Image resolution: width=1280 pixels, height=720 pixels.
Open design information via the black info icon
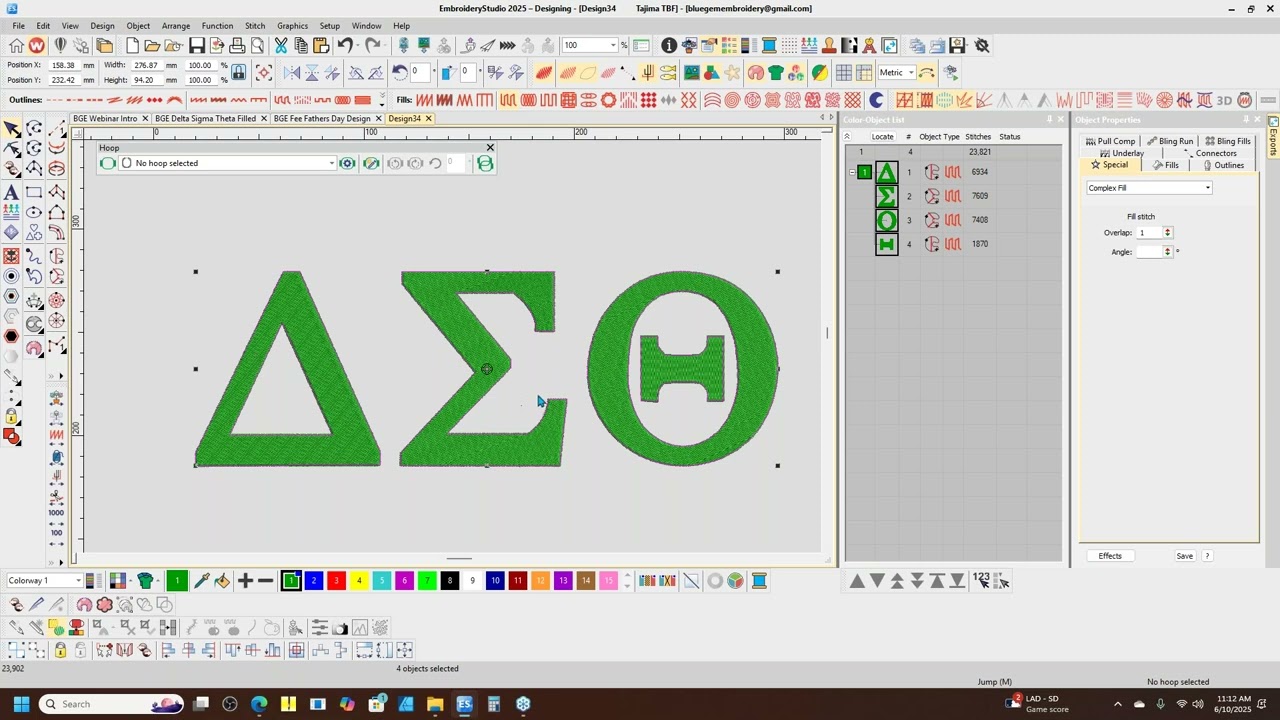pos(669,46)
